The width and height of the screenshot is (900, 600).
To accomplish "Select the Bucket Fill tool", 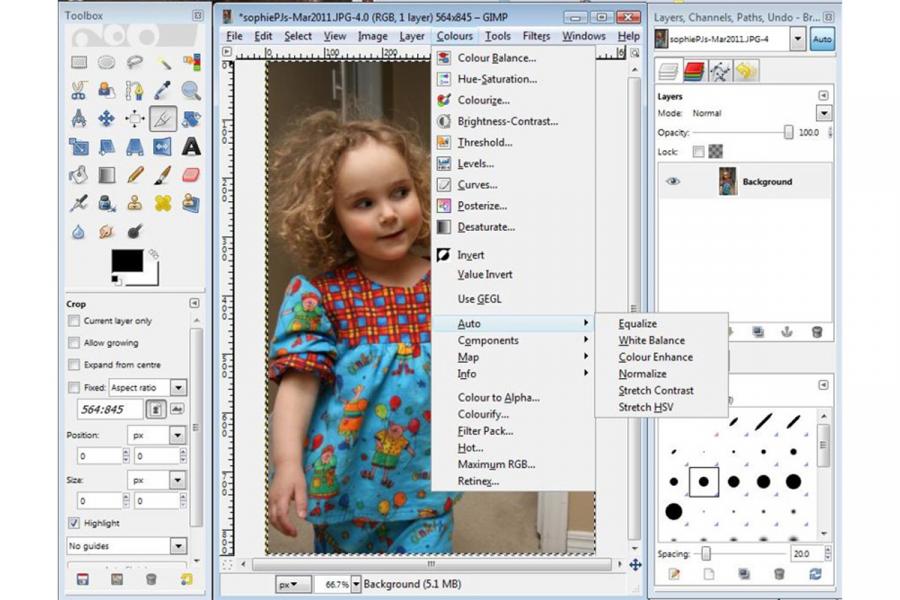I will coord(78,175).
